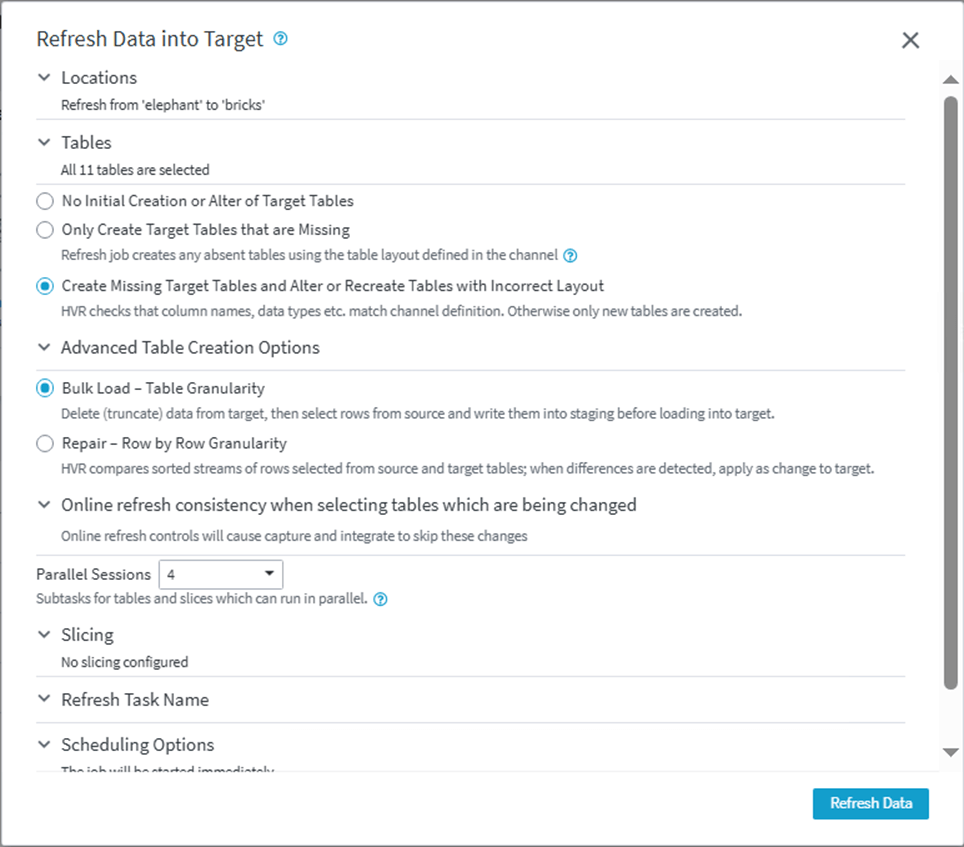This screenshot has height=847, width=964.
Task: Open the Parallel Sessions dropdown
Action: pos(221,574)
